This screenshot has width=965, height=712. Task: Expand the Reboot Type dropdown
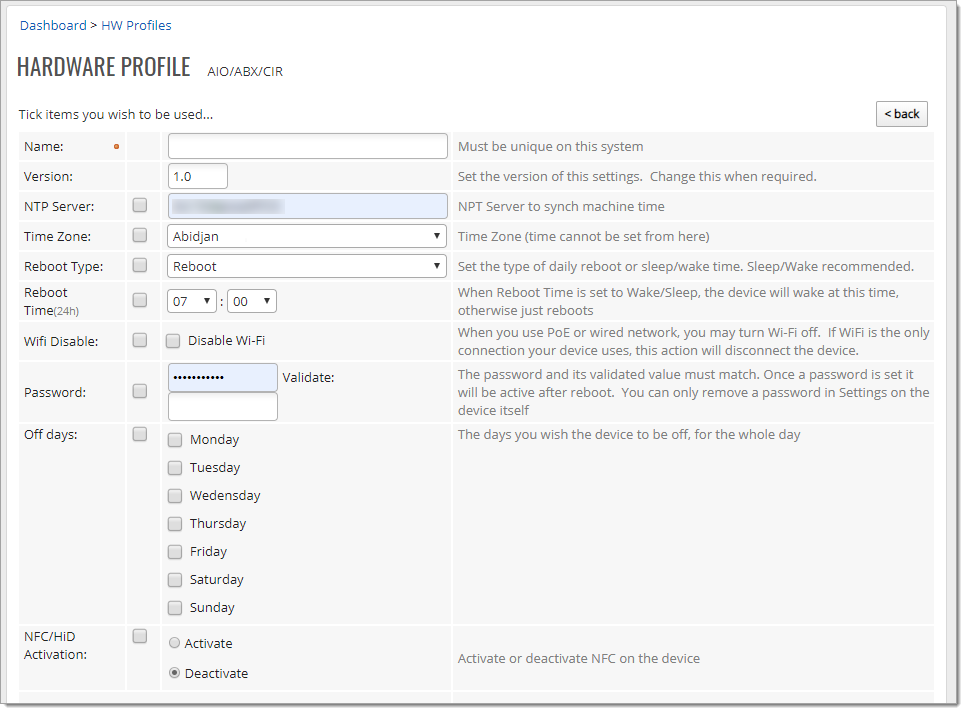pos(307,266)
